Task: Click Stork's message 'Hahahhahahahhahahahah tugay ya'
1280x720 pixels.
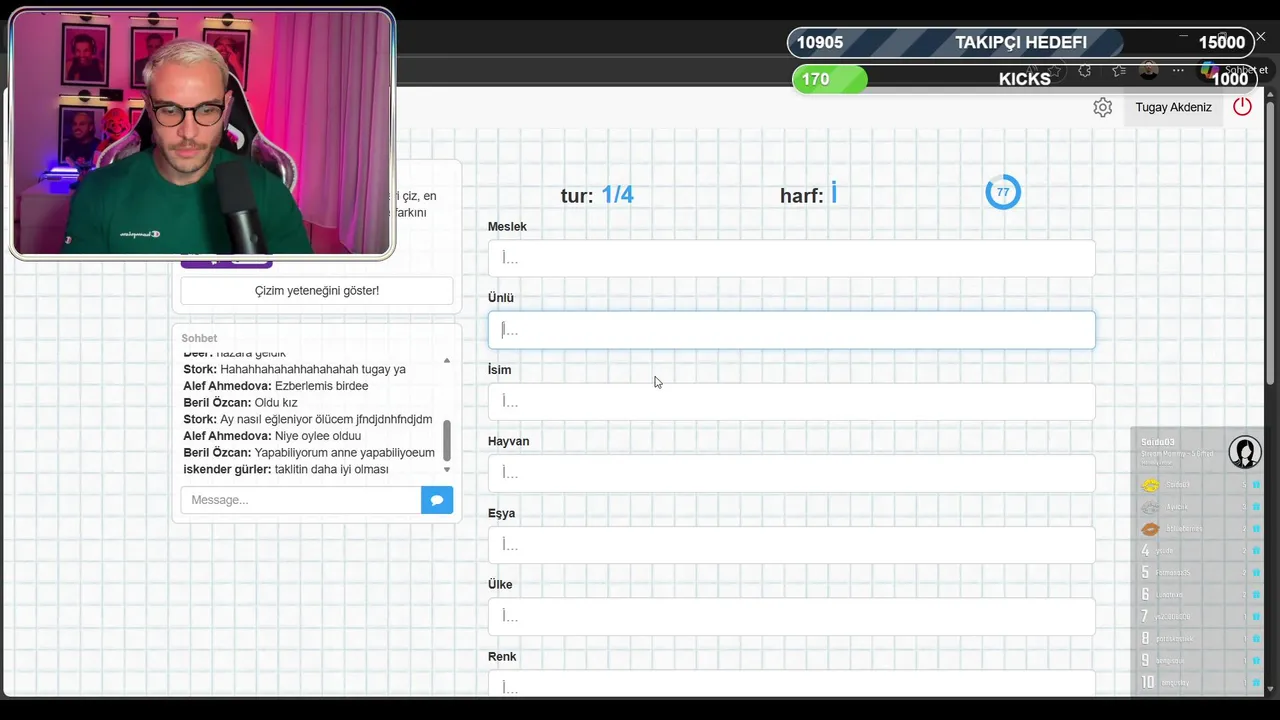Action: 313,369
